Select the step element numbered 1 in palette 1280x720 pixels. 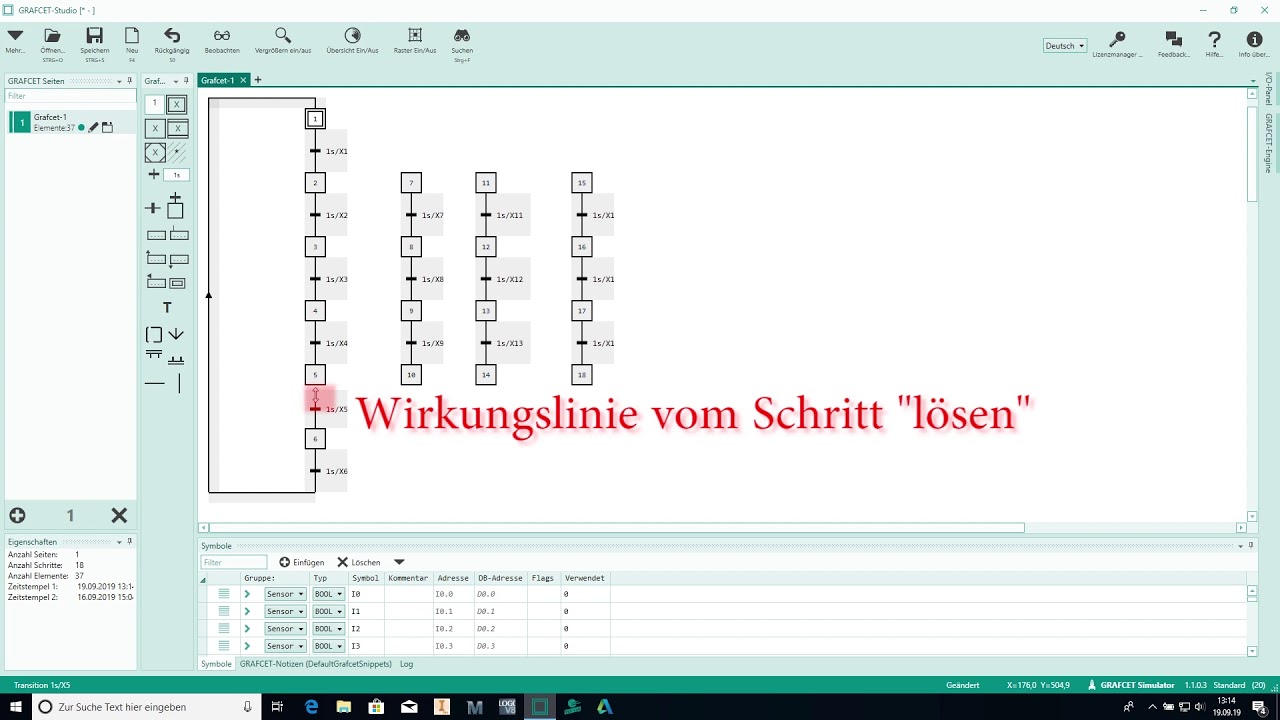coord(154,104)
